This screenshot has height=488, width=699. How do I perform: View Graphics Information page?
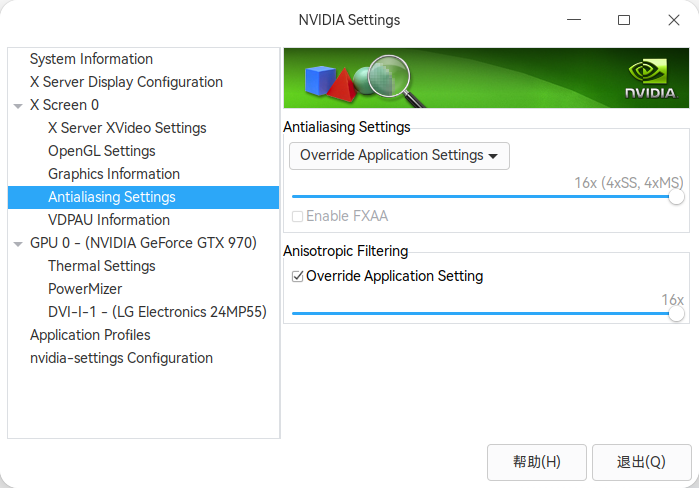point(114,174)
